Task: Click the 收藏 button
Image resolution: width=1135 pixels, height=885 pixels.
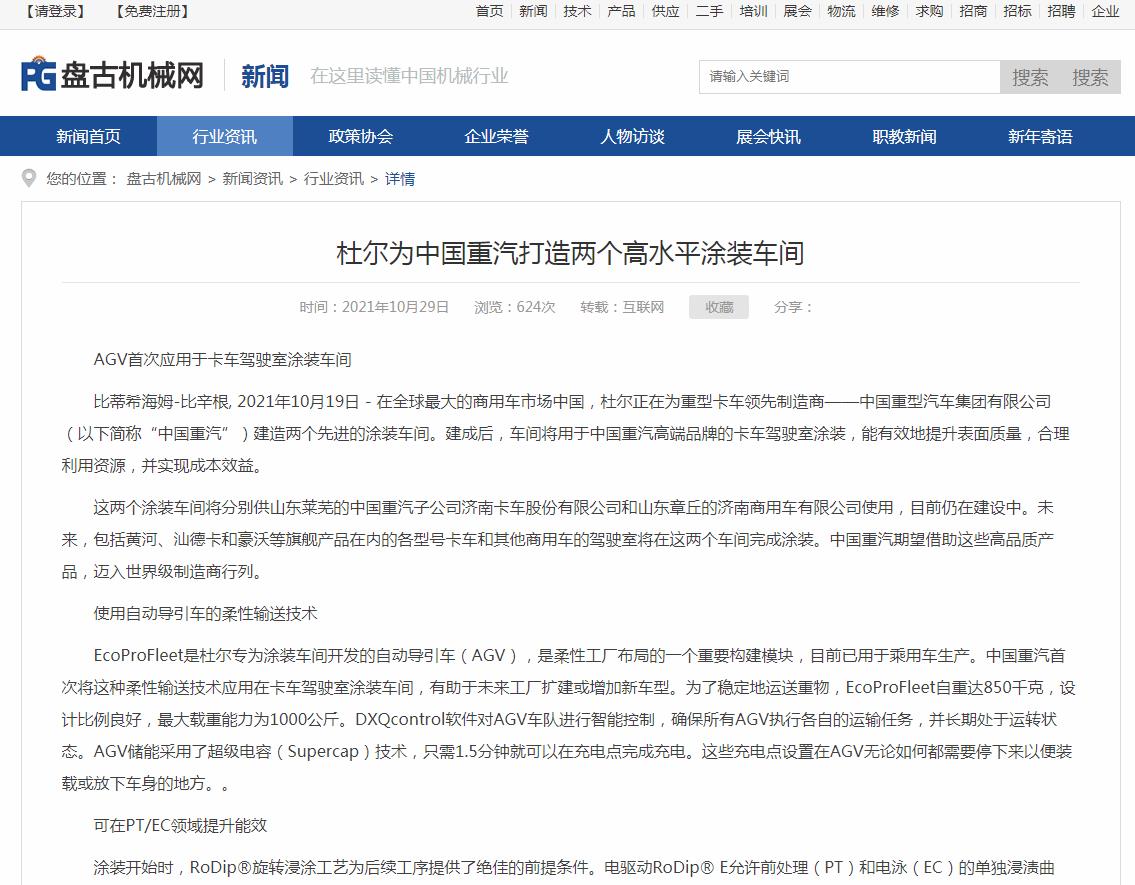Action: 719,307
